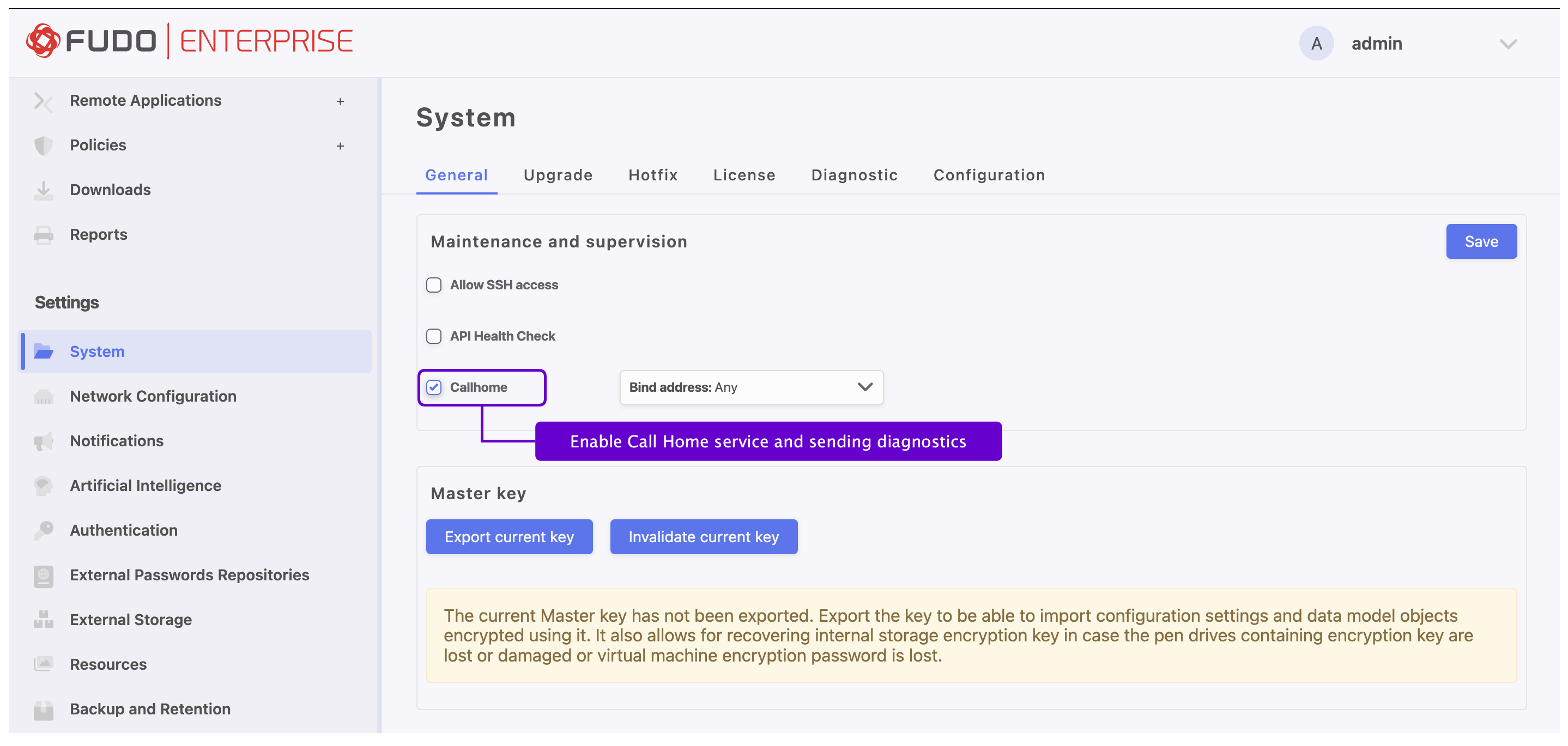Click the Allow SSH access label
This screenshot has width=1568, height=746.
504,286
